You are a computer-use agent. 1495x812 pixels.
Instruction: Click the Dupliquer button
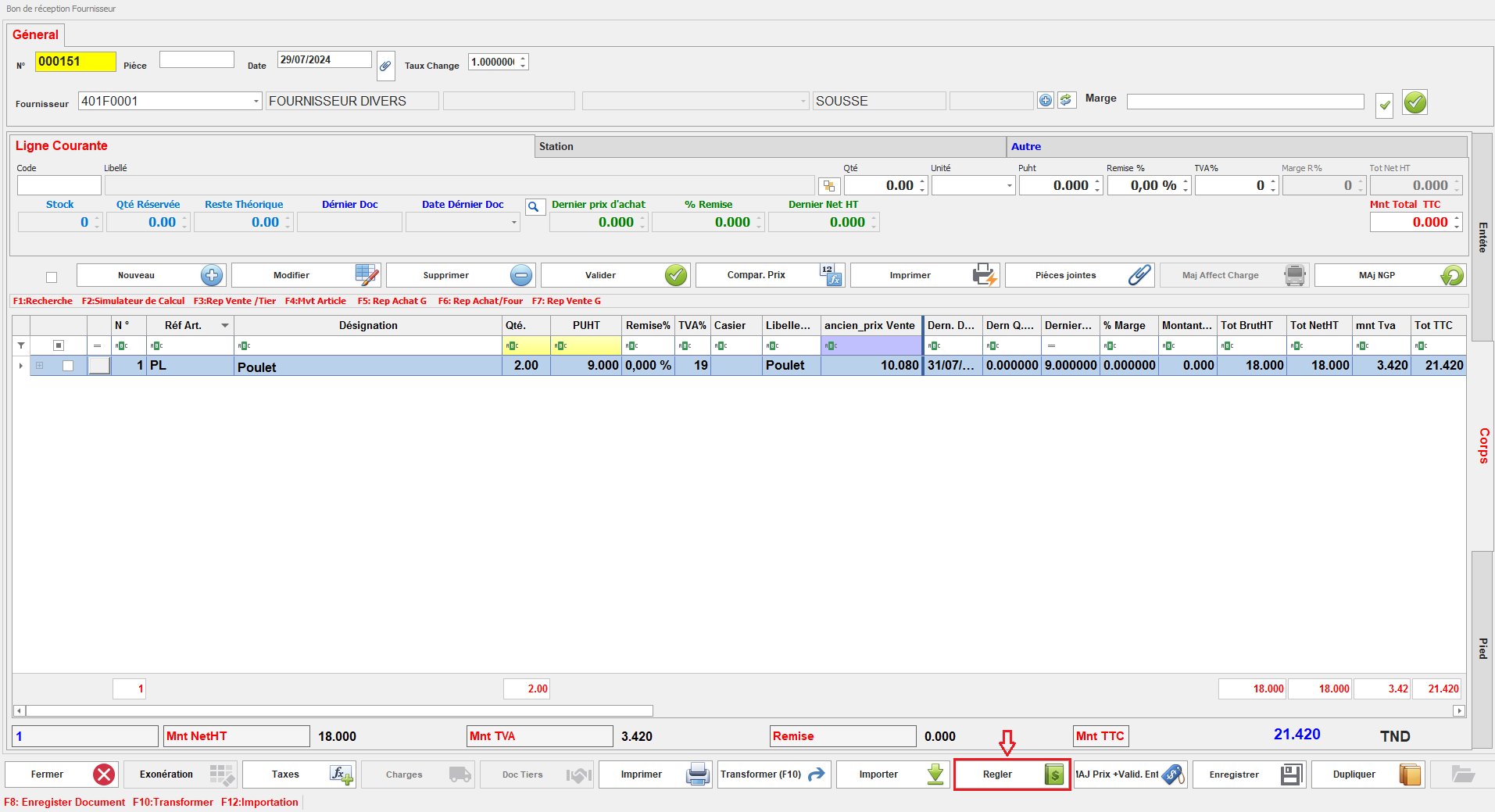click(x=1368, y=774)
